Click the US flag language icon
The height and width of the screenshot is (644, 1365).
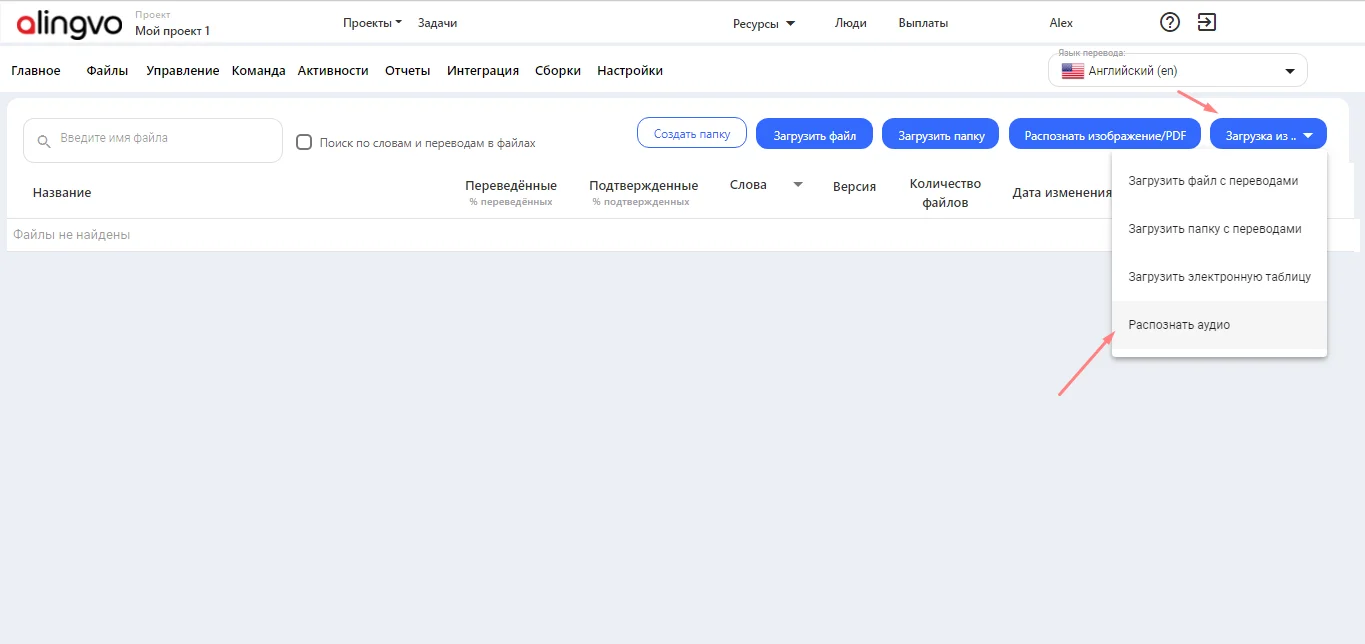[x=1073, y=71]
